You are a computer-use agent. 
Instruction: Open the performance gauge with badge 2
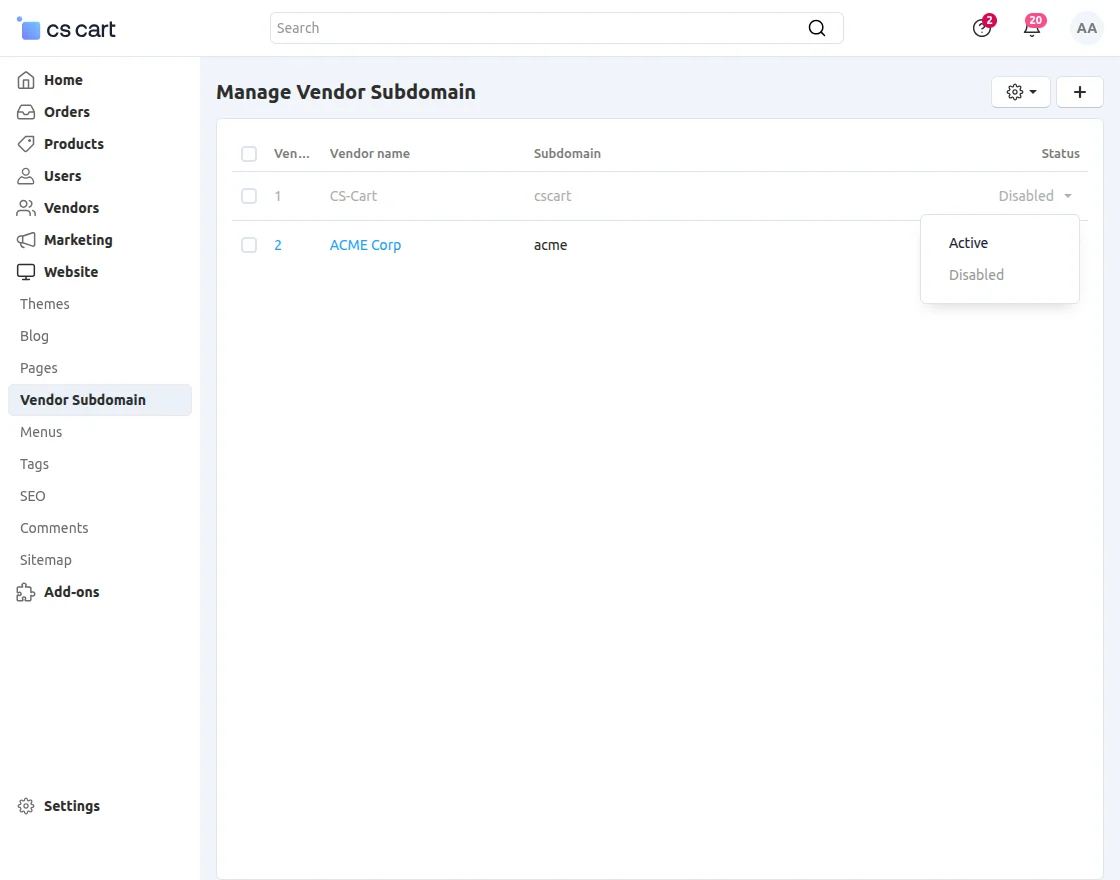pos(980,28)
